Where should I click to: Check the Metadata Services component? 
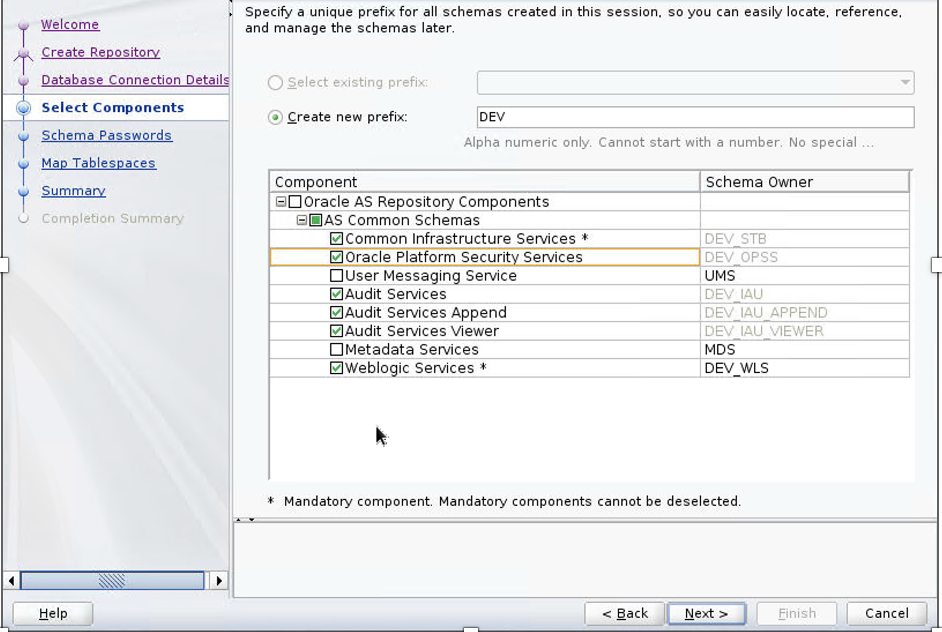coord(337,350)
